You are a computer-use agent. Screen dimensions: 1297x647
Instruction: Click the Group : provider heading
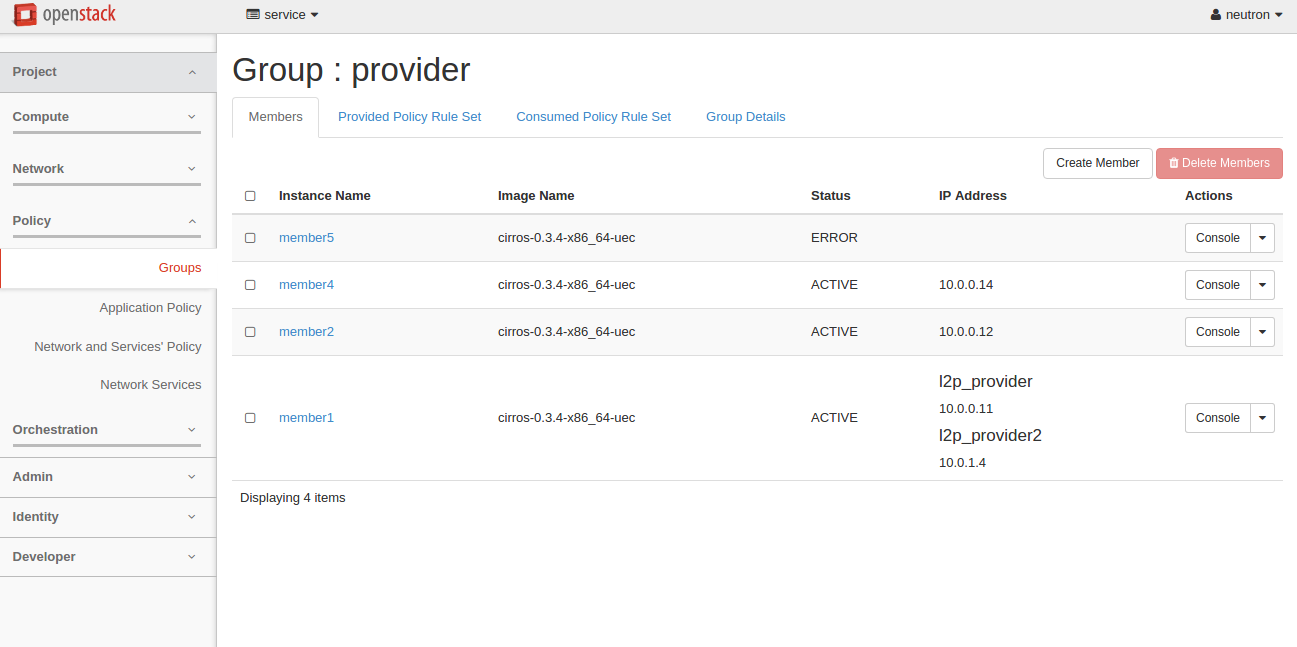(351, 70)
